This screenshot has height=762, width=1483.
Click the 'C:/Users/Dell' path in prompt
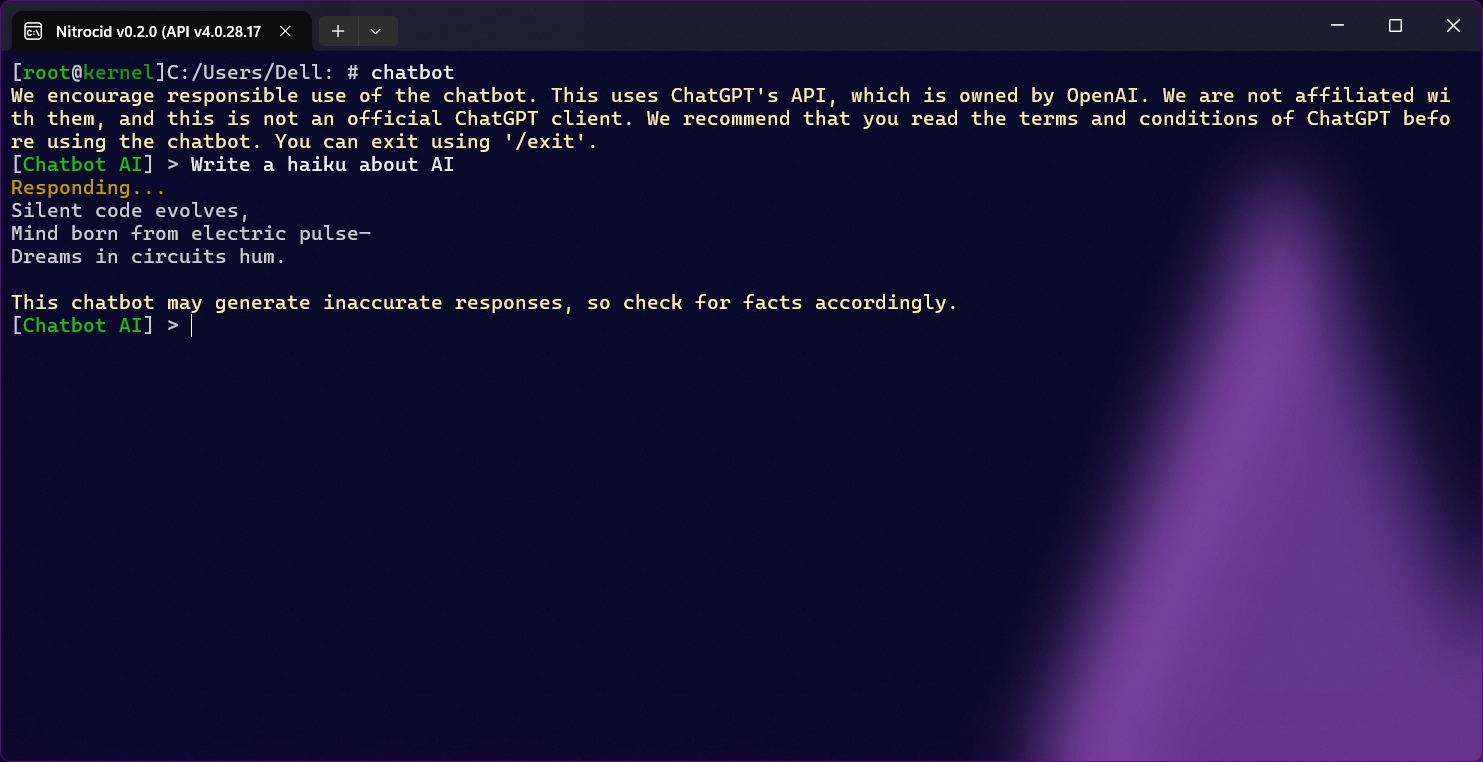pos(248,73)
